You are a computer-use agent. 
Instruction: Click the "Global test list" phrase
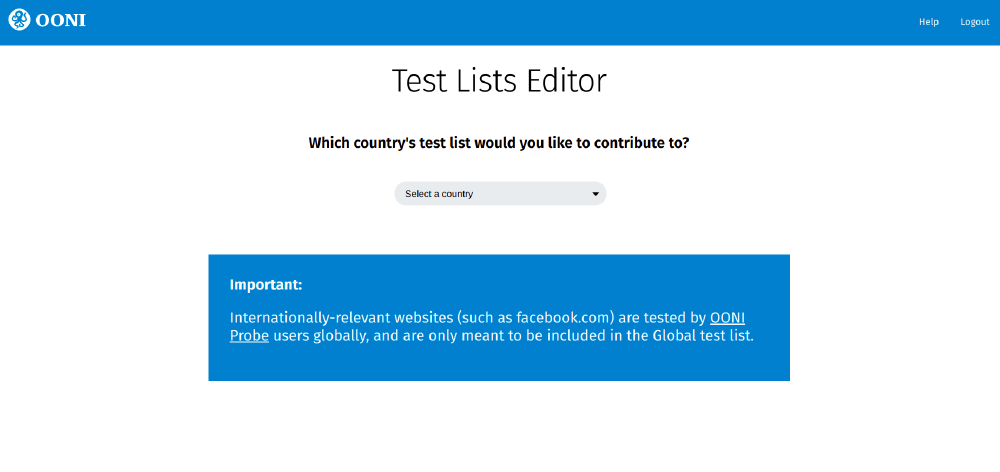(701, 336)
